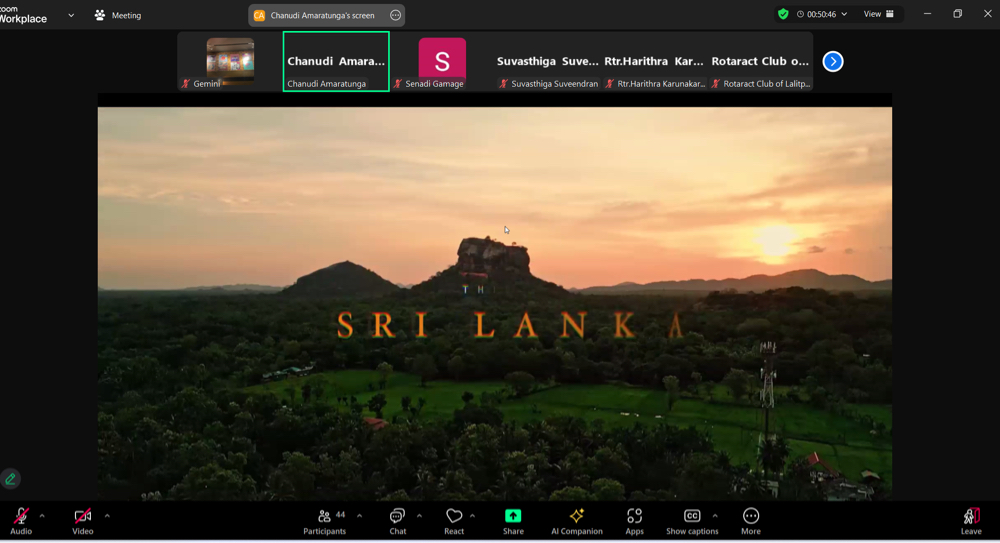Start camera with Video button

83,519
